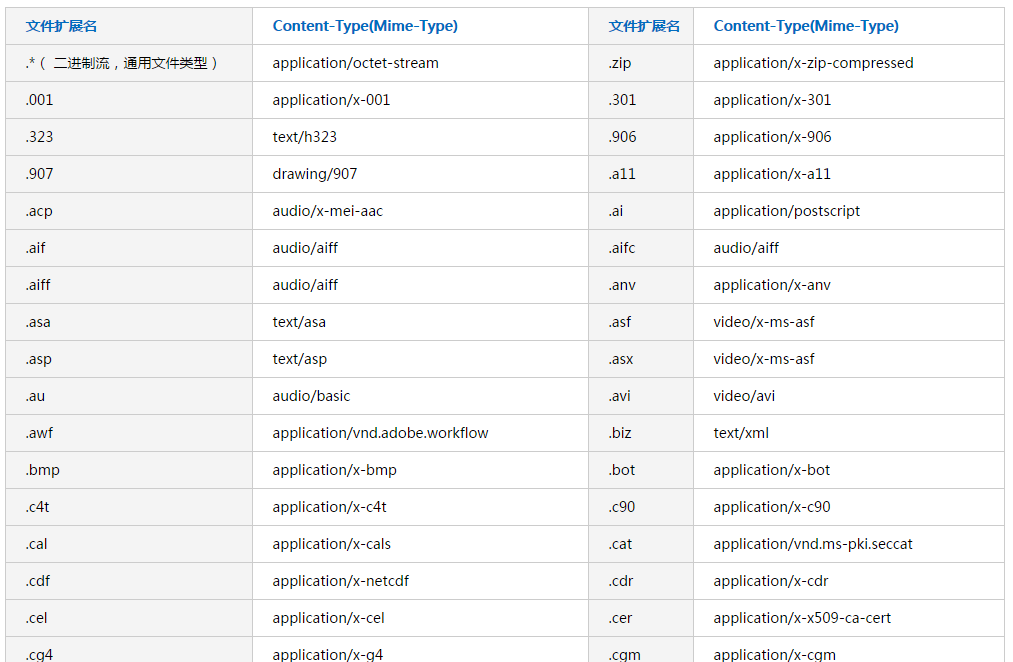The width and height of the screenshot is (1013, 662).
Task: Select the '.bot' extension cell
Action: (x=641, y=470)
